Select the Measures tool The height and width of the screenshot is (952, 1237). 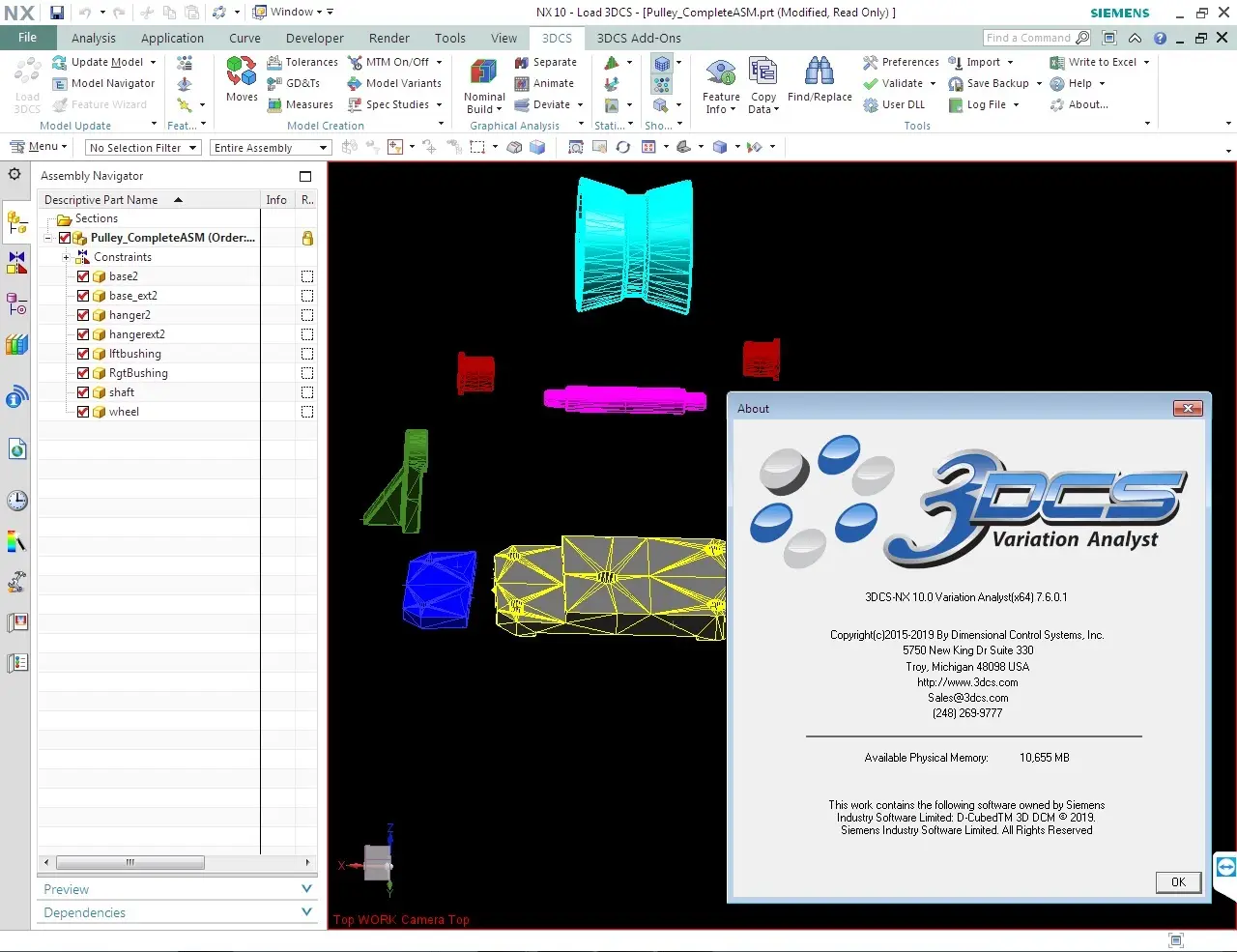coord(301,104)
